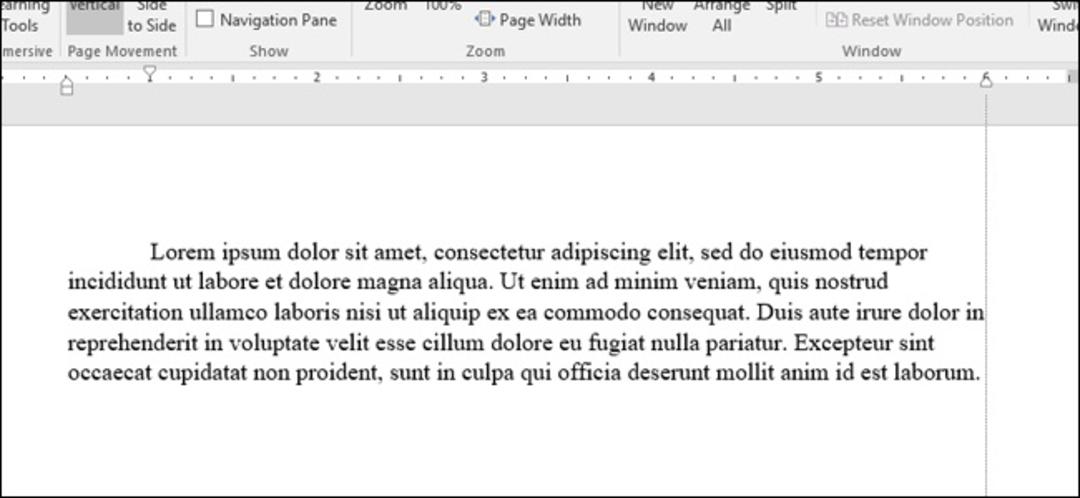Enable the Navigation Pane checkbox

205,19
